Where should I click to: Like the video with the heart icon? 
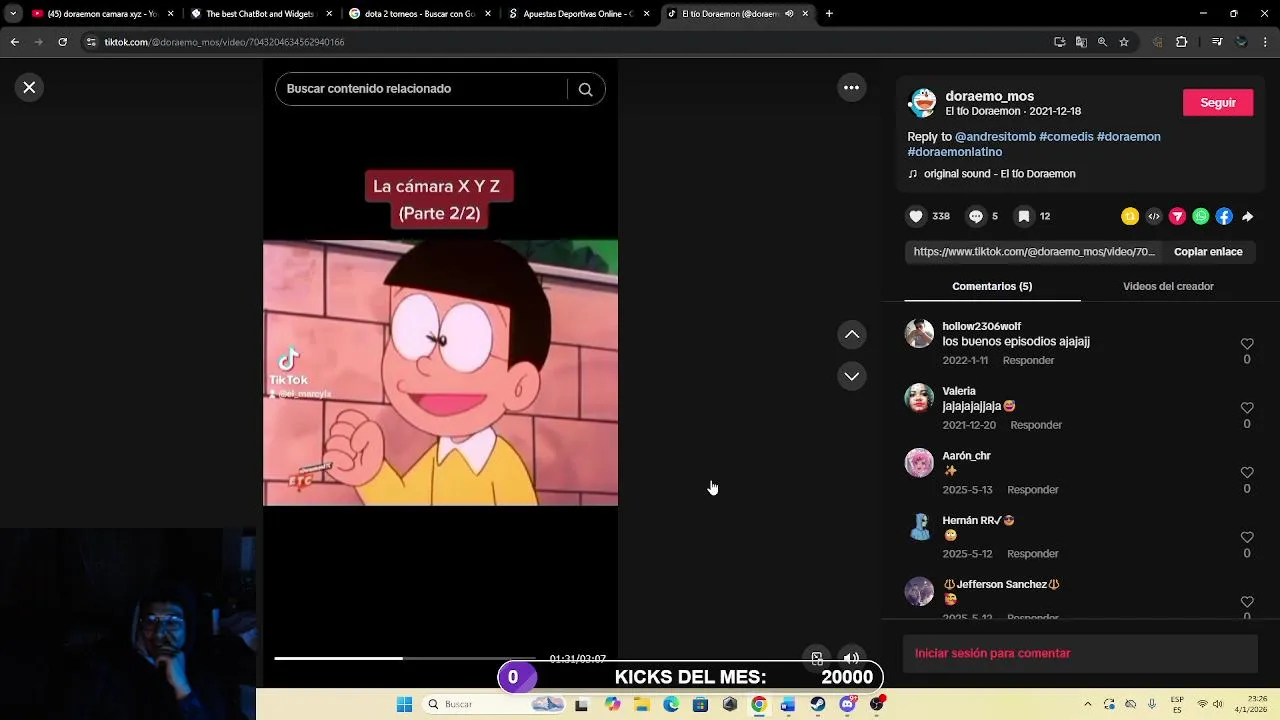(x=916, y=216)
